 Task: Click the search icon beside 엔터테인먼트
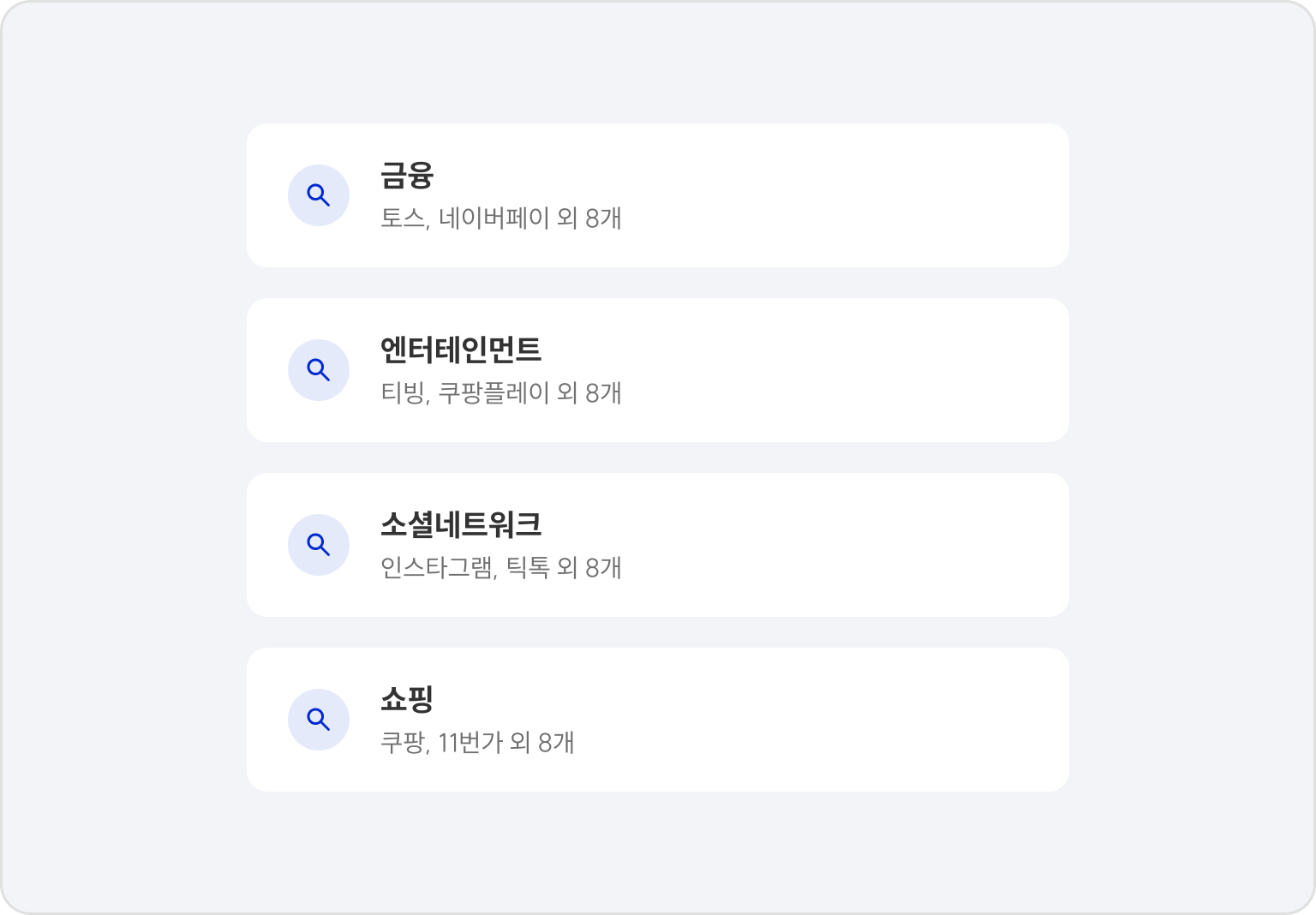[x=319, y=370]
